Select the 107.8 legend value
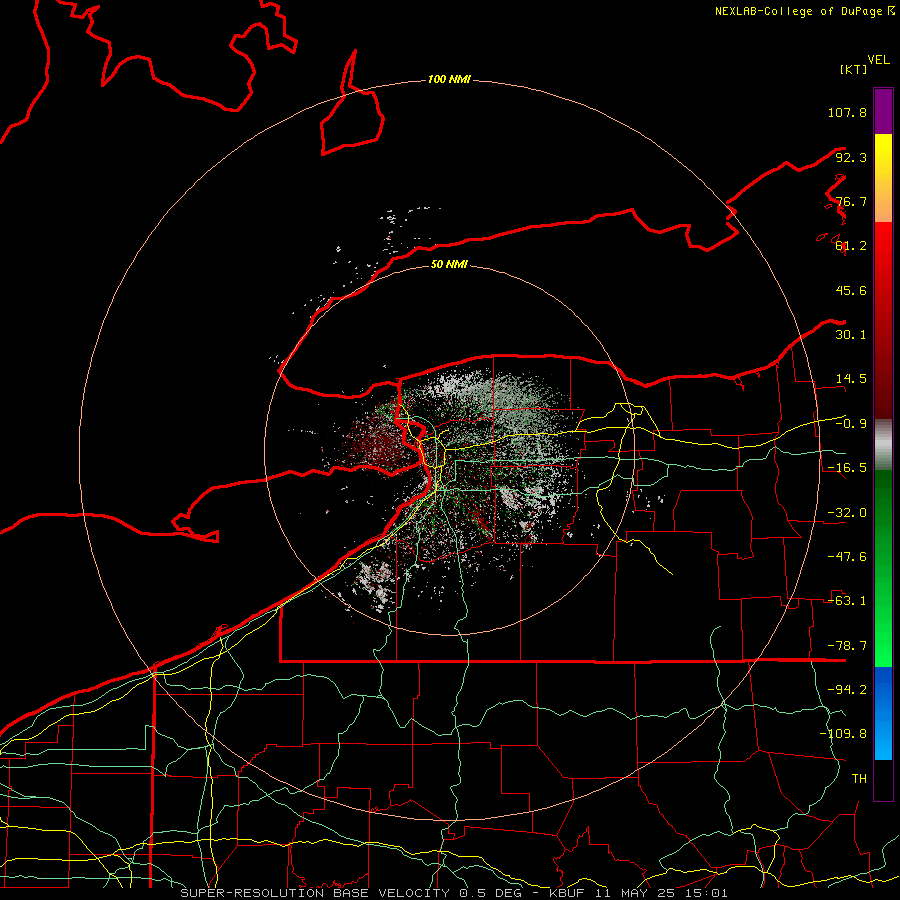This screenshot has width=900, height=900. [847, 112]
